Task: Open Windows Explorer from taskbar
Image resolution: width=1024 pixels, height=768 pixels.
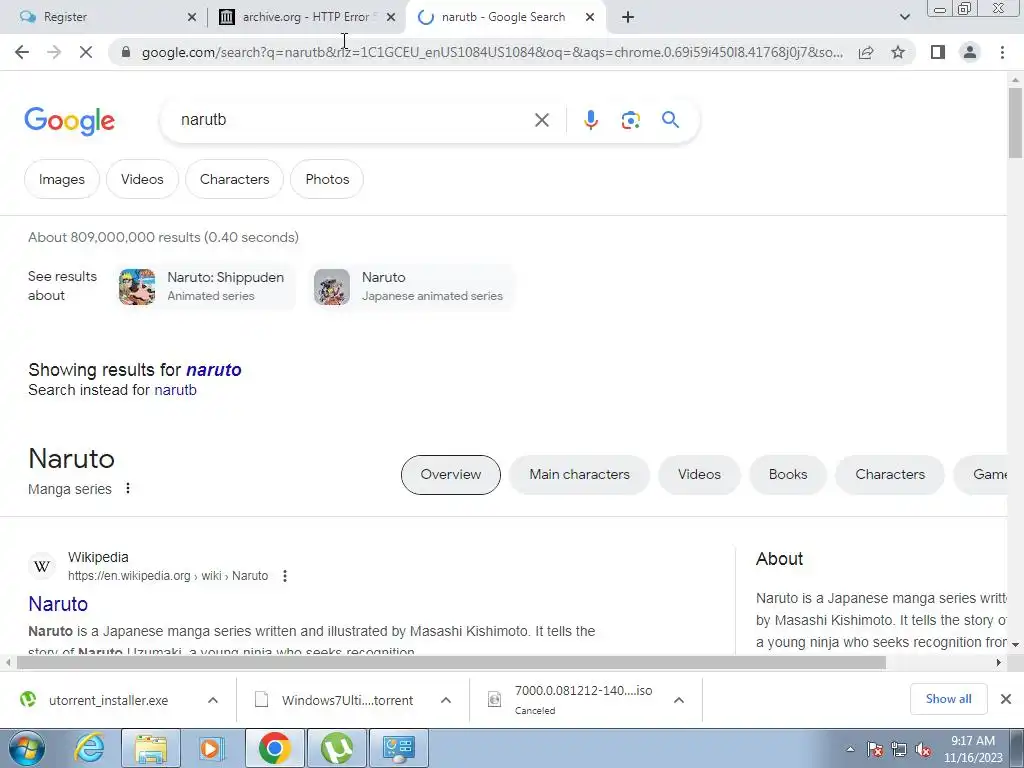Action: [x=150, y=748]
